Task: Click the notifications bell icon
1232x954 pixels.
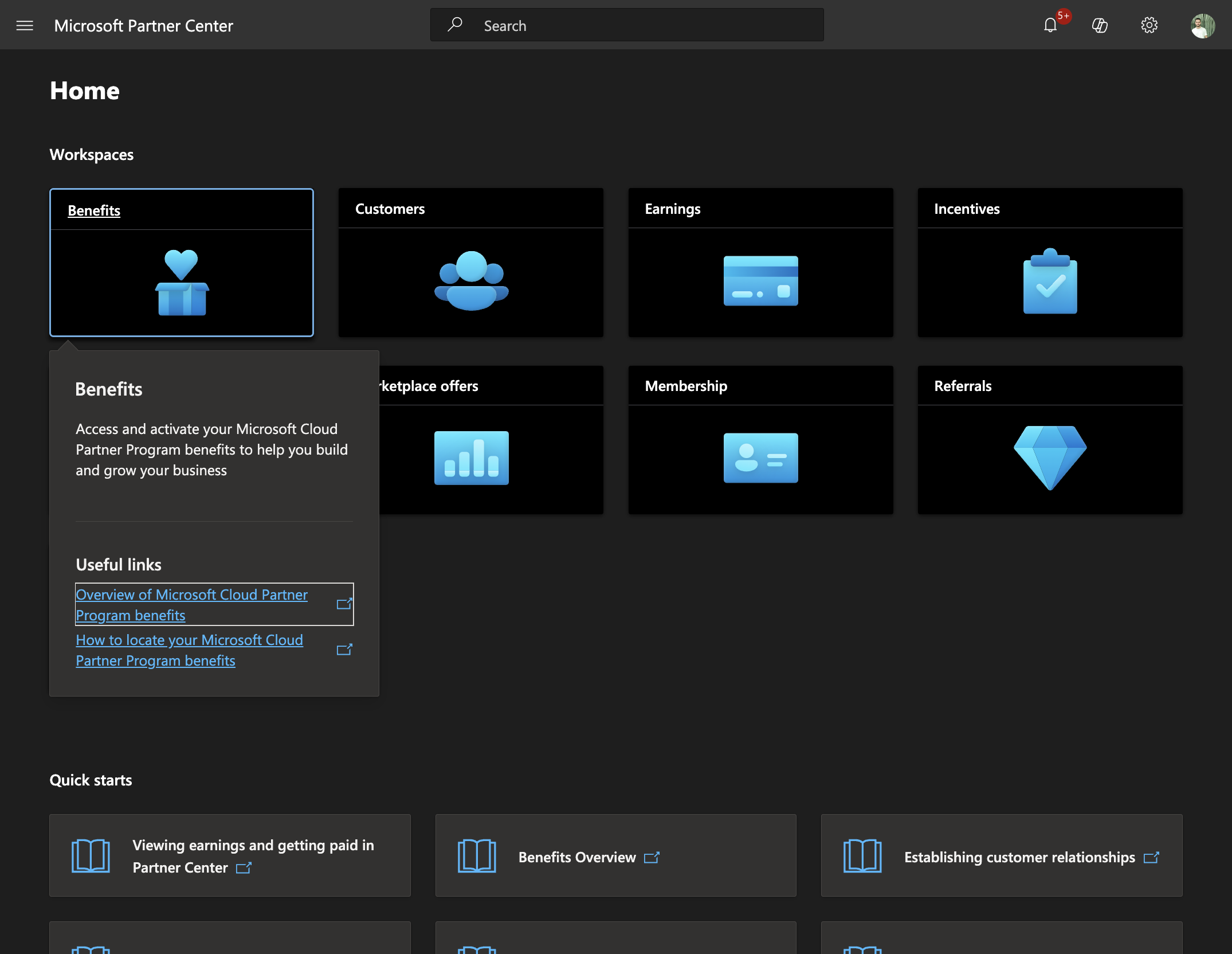Action: 1050,25
